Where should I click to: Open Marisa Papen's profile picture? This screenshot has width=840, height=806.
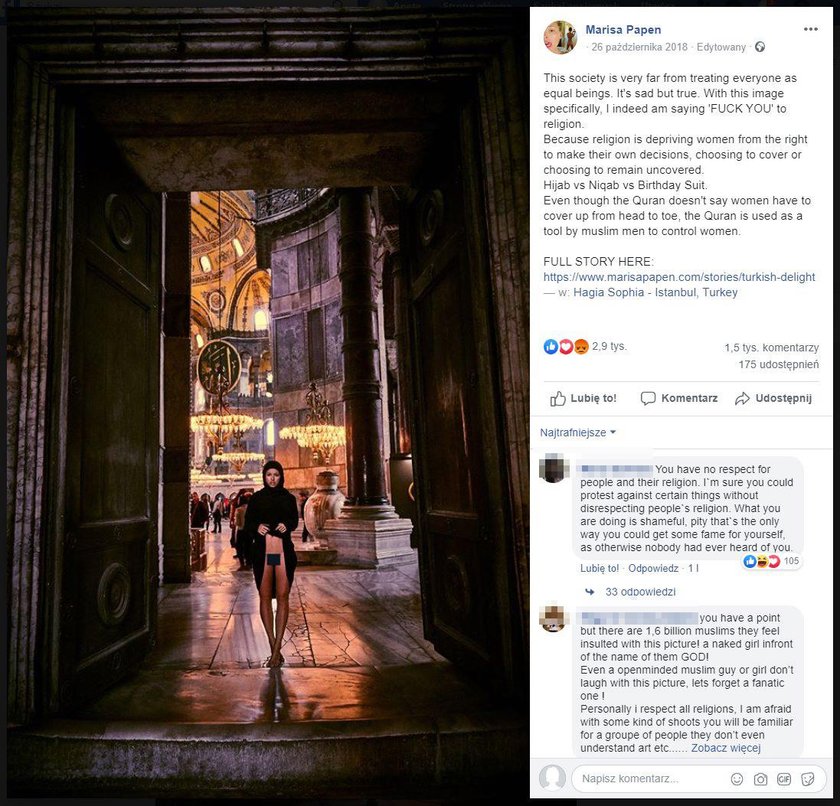(x=560, y=37)
